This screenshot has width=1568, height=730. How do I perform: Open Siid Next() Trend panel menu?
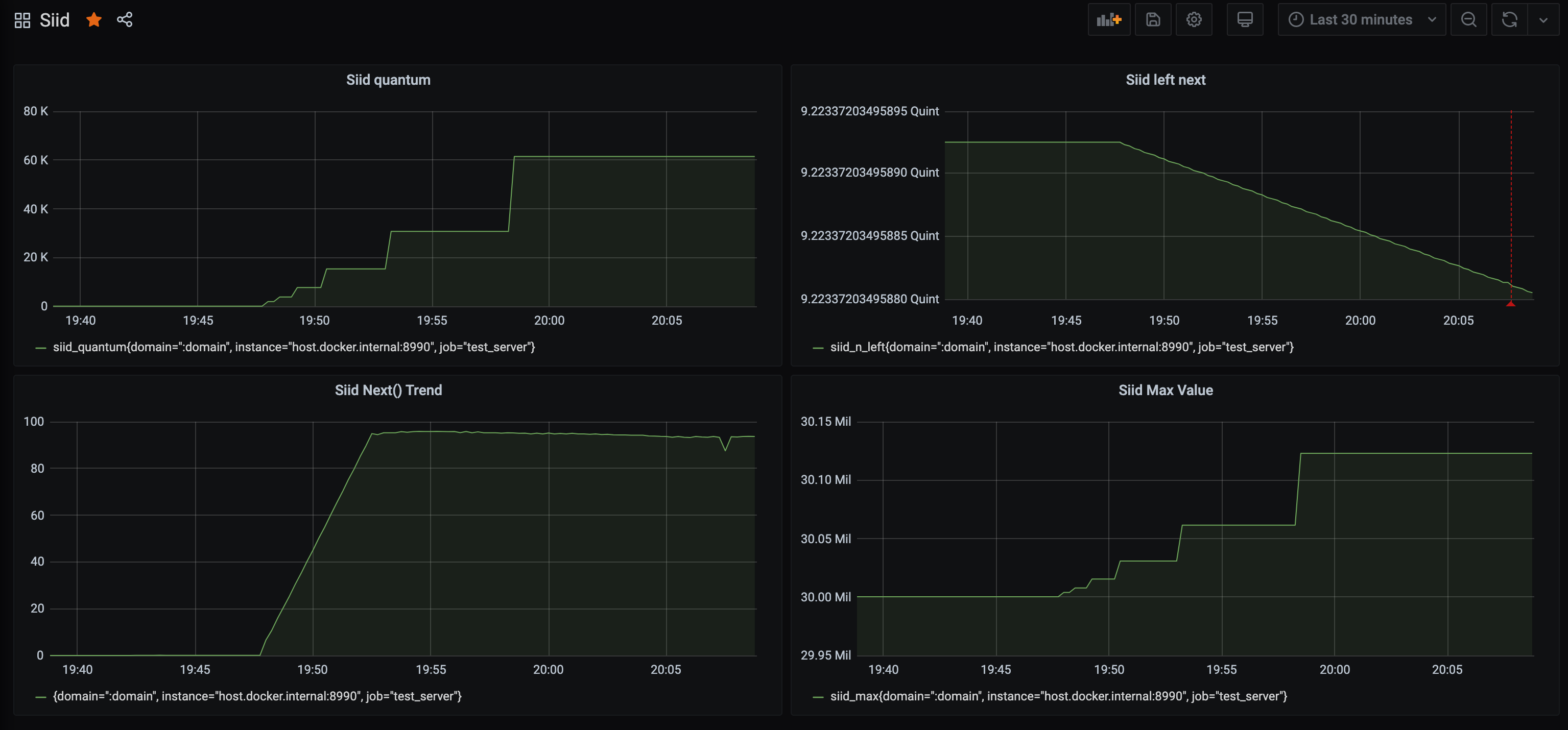tap(388, 390)
